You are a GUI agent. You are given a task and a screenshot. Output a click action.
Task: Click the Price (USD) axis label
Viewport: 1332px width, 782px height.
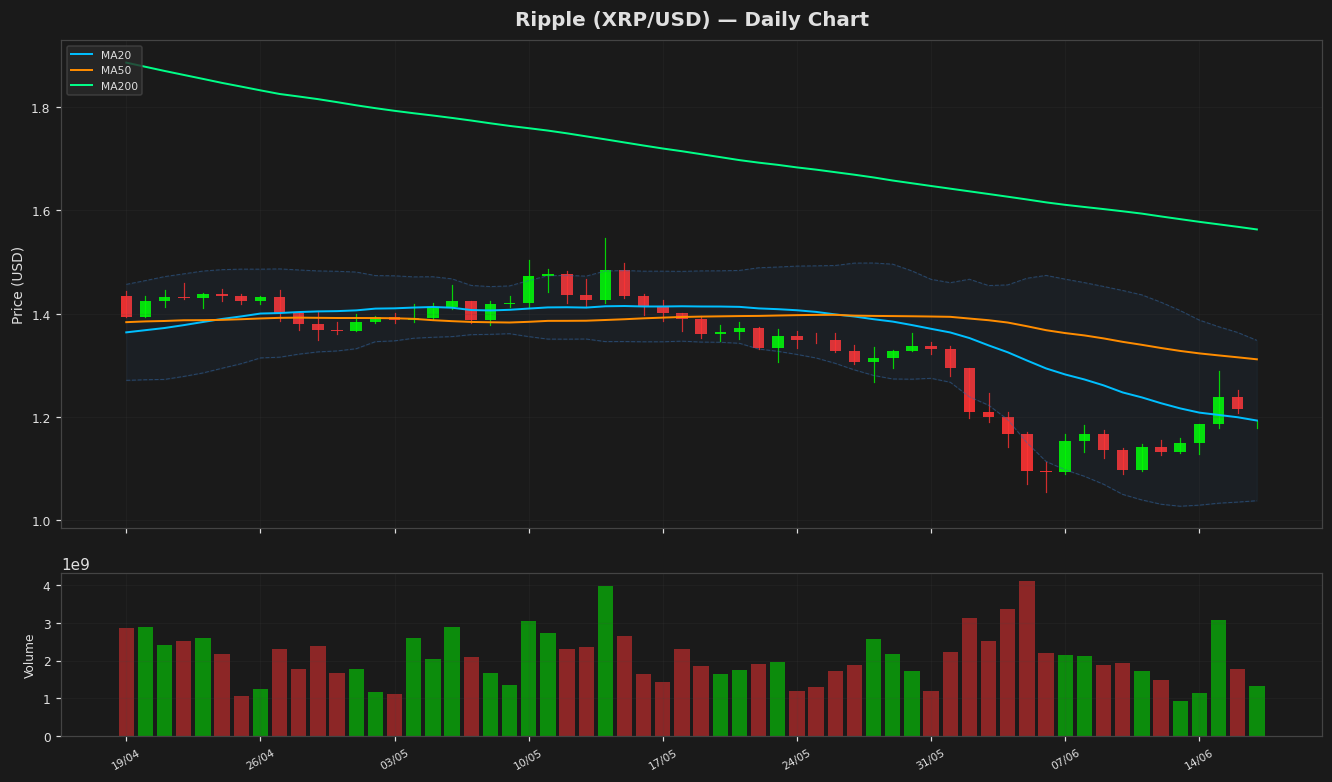[x=18, y=285]
